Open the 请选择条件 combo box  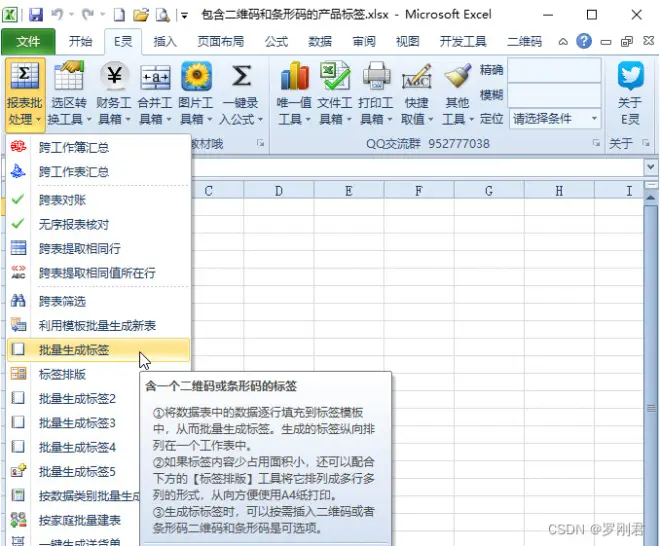(555, 119)
